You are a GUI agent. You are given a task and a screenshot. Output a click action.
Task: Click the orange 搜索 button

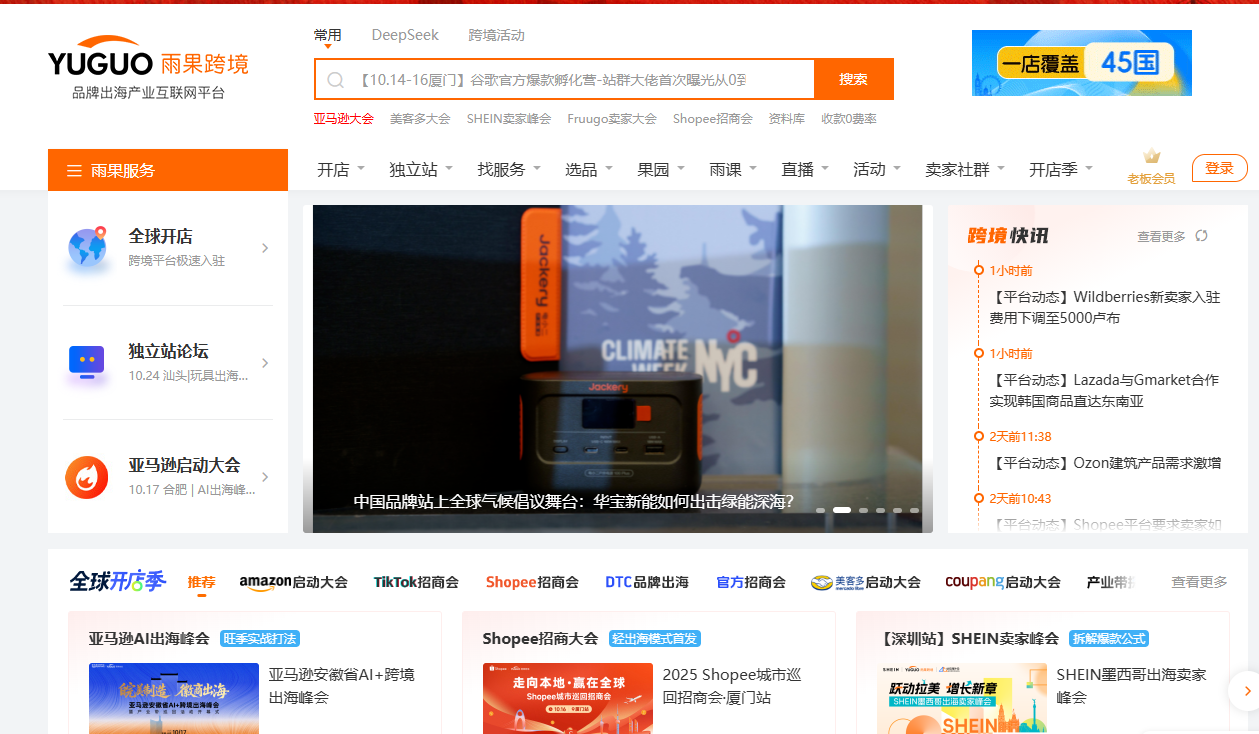tap(853, 79)
